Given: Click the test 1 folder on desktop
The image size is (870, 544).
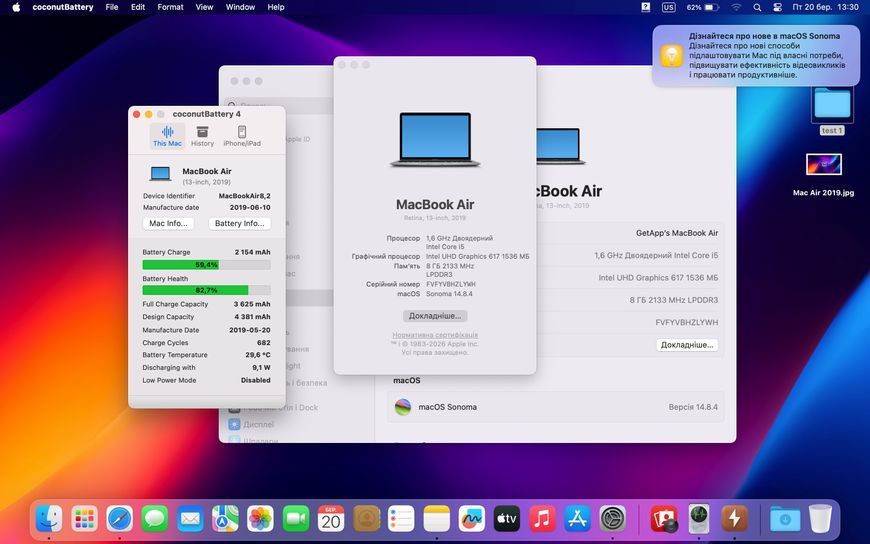Looking at the screenshot, I should click(x=832, y=110).
